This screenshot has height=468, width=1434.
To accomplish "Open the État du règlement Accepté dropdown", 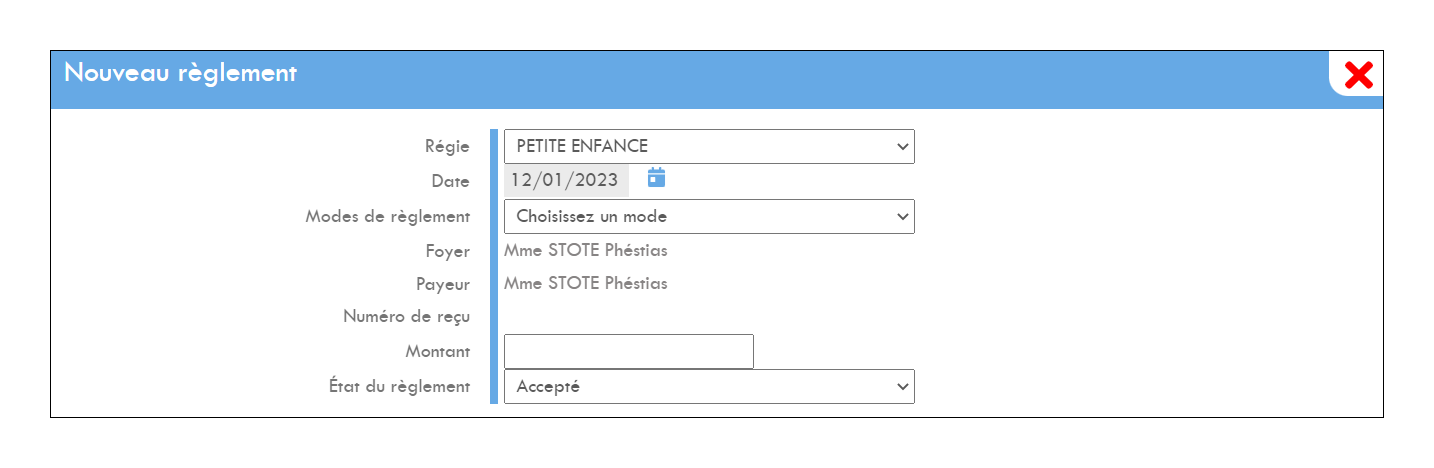I will (709, 386).
